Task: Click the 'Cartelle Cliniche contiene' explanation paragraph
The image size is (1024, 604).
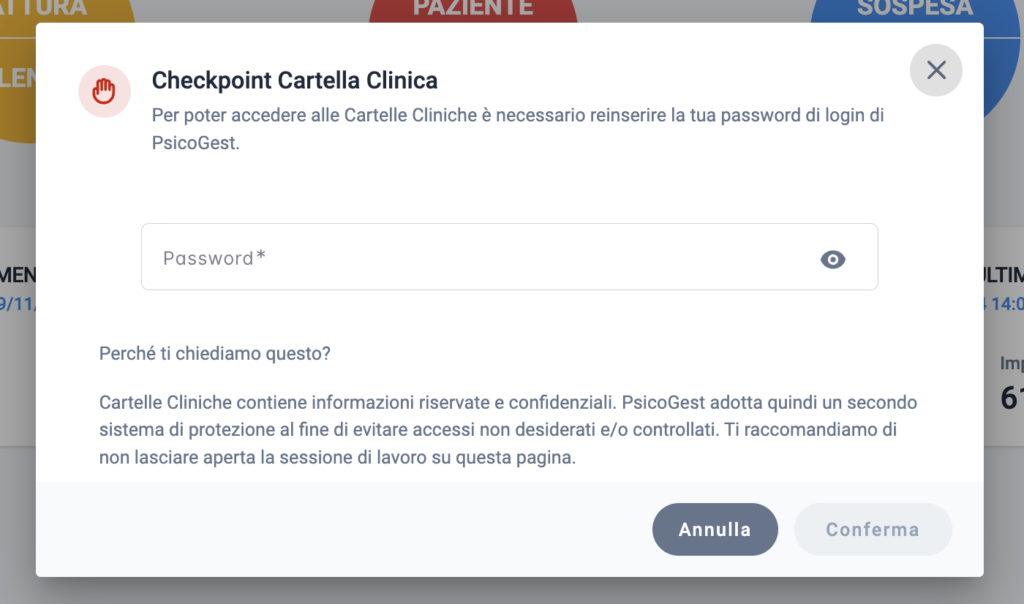Action: [x=508, y=430]
